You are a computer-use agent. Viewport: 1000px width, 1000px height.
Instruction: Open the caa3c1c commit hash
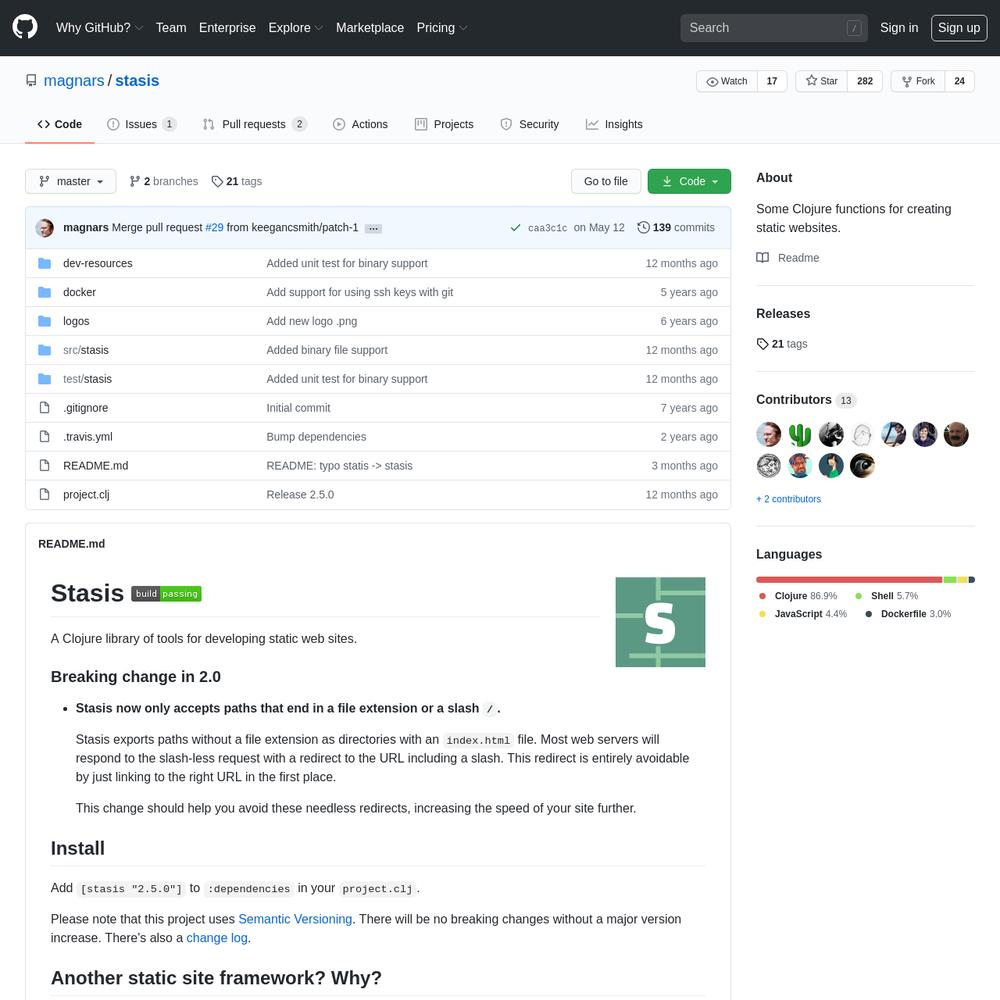tap(547, 228)
